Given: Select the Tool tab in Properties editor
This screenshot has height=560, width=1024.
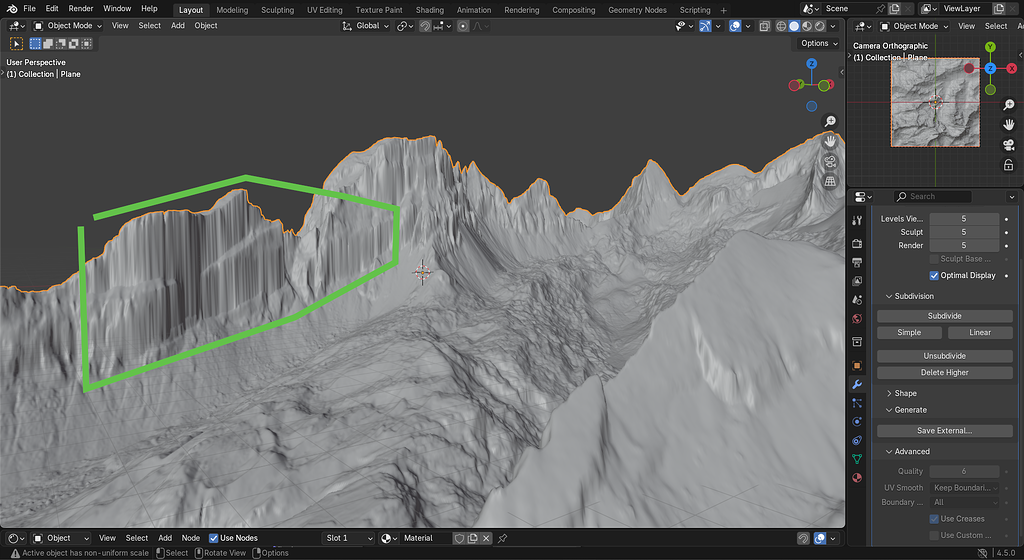Looking at the screenshot, I should pos(857,221).
